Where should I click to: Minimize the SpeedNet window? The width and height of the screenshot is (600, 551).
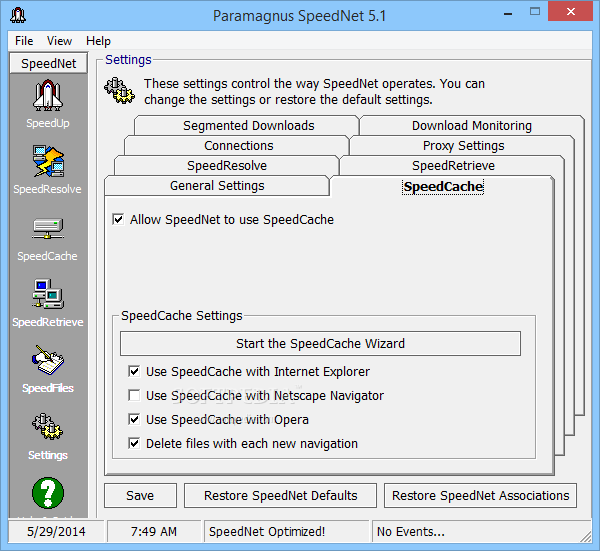(x=508, y=12)
